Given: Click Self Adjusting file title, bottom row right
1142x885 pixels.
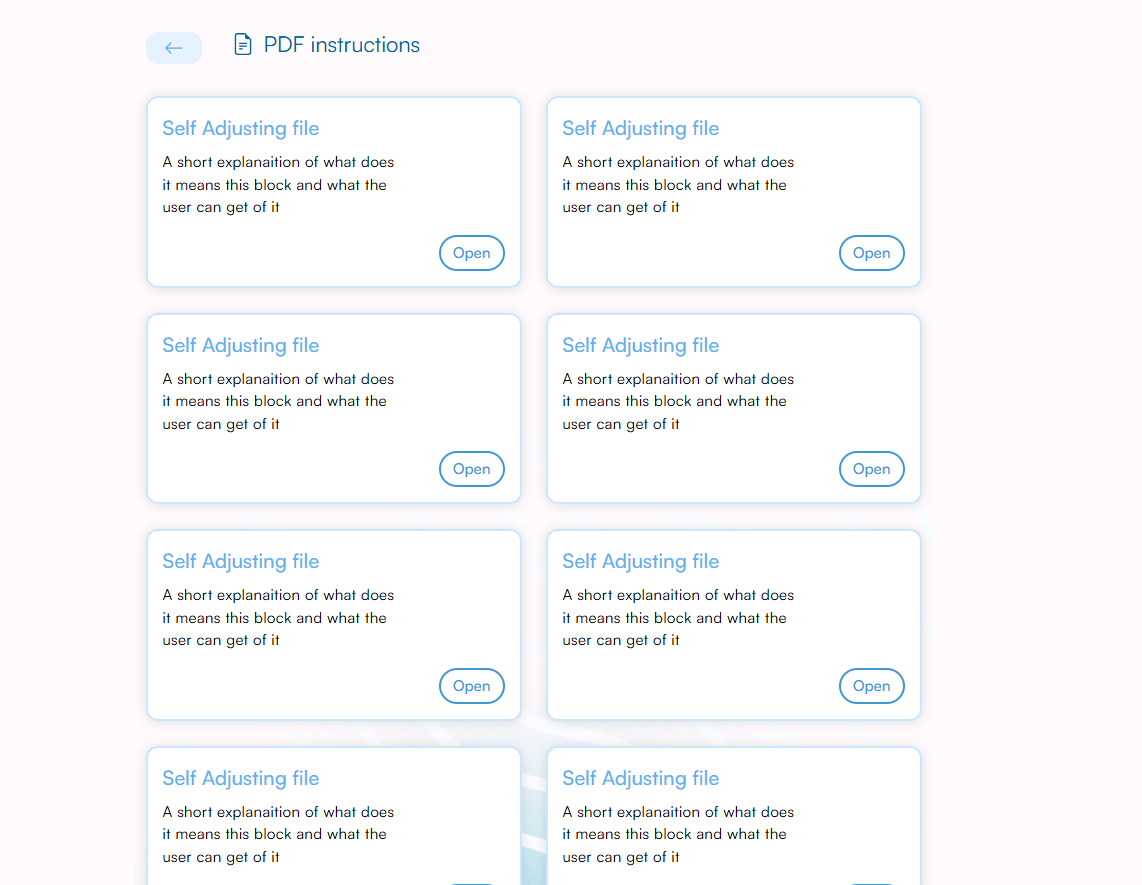Looking at the screenshot, I should [x=640, y=779].
